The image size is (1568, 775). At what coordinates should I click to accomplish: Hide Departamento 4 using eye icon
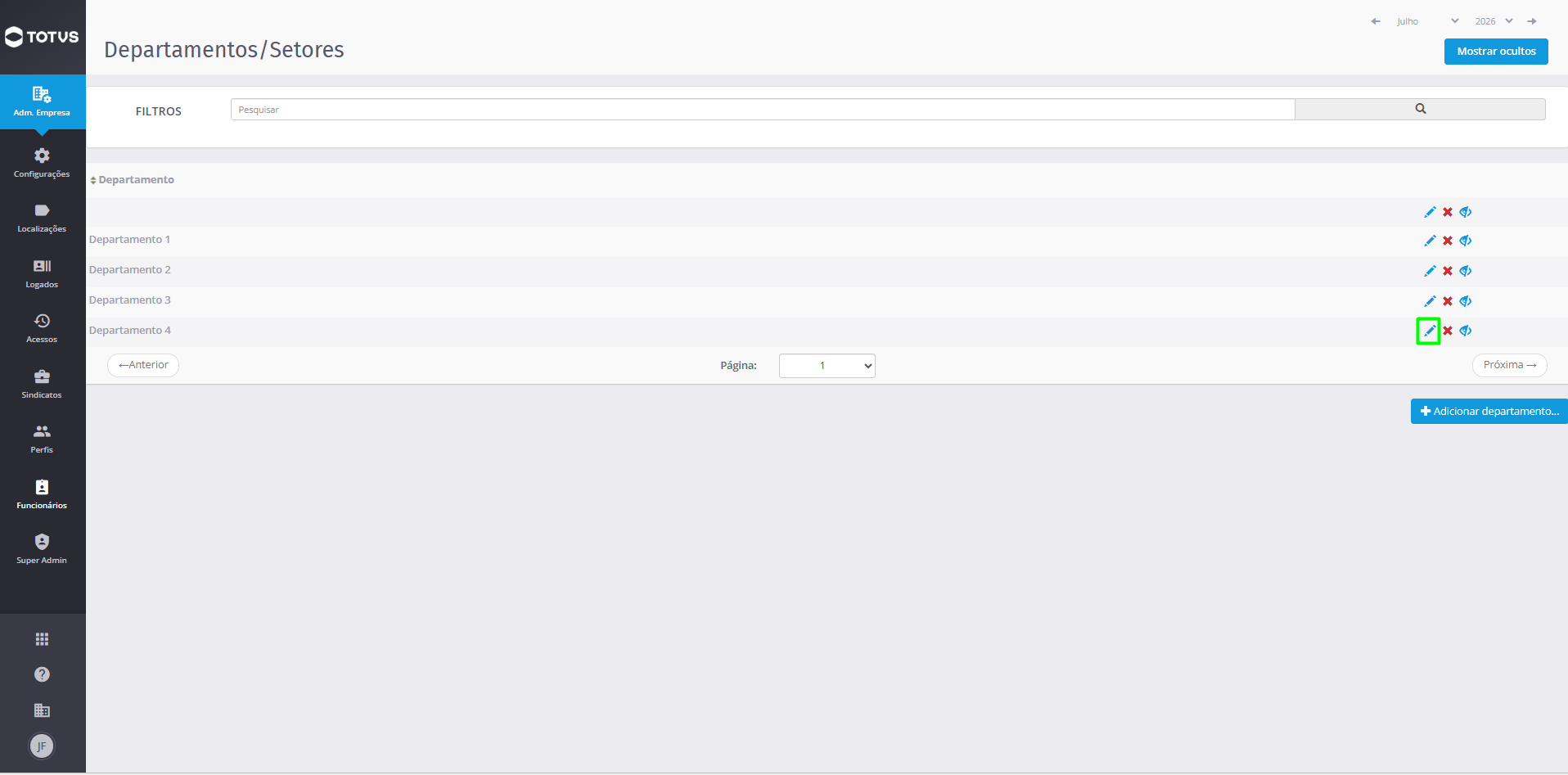pos(1466,331)
